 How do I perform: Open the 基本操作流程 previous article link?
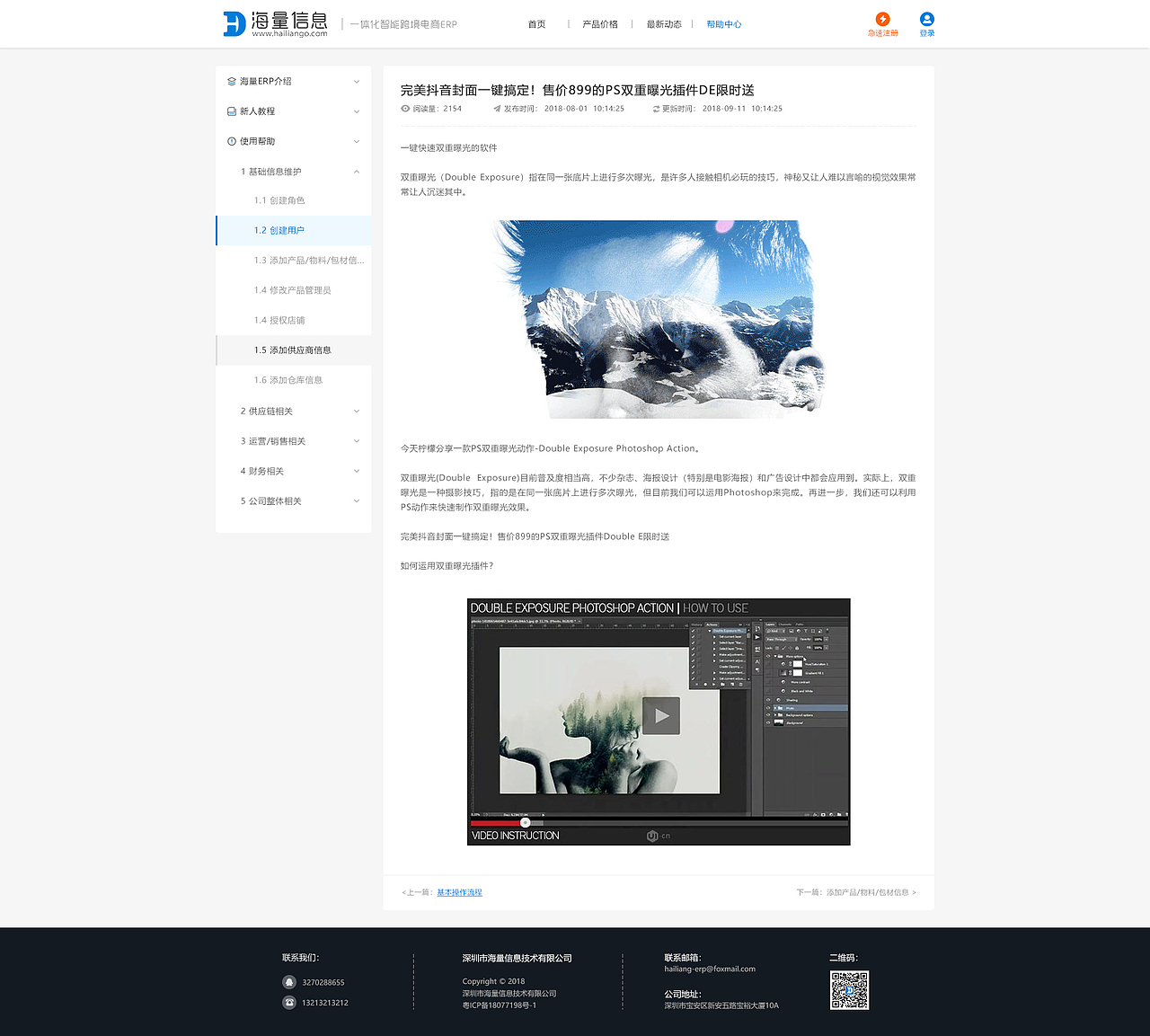click(x=458, y=892)
